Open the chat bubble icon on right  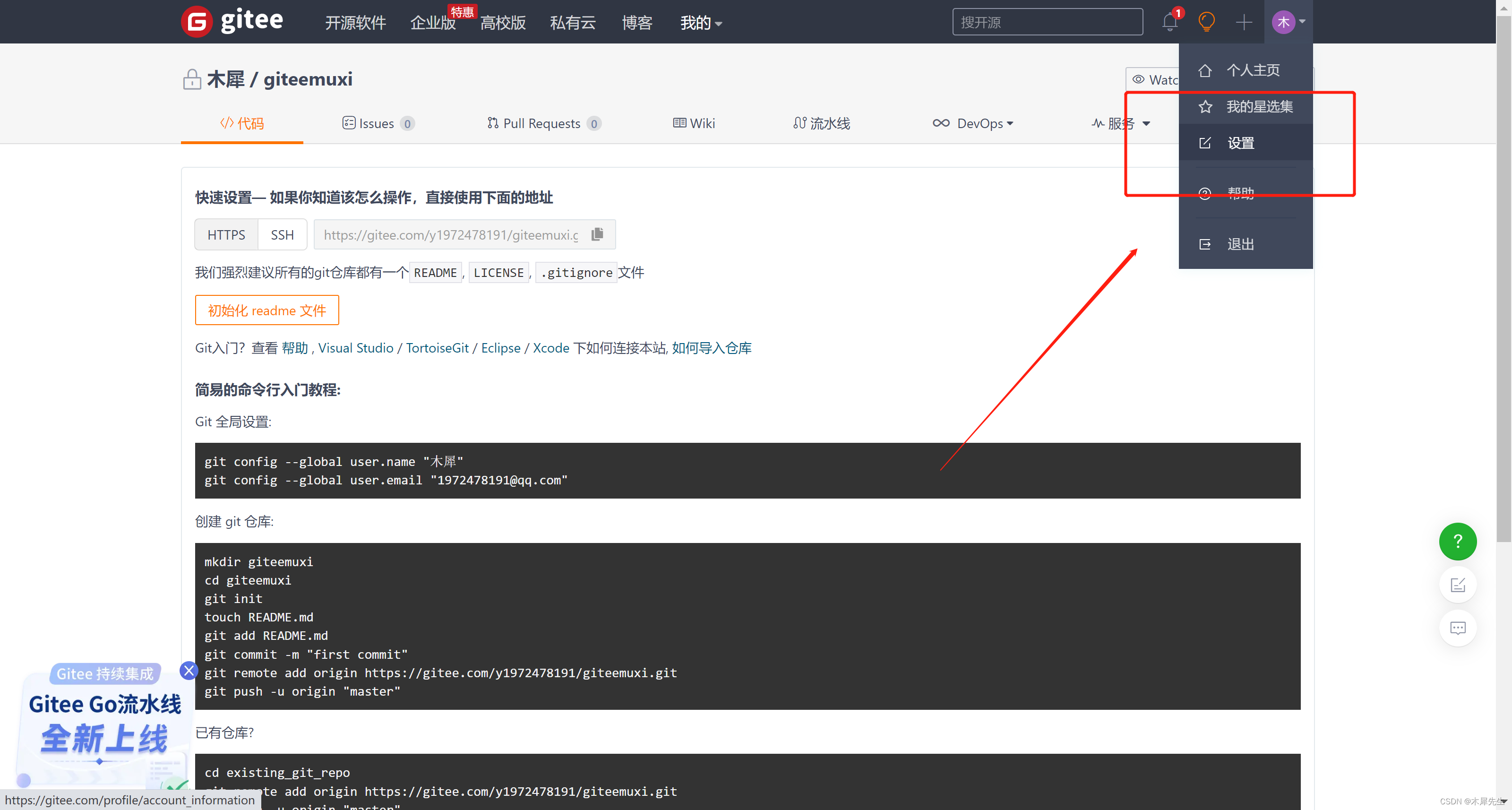(1457, 628)
